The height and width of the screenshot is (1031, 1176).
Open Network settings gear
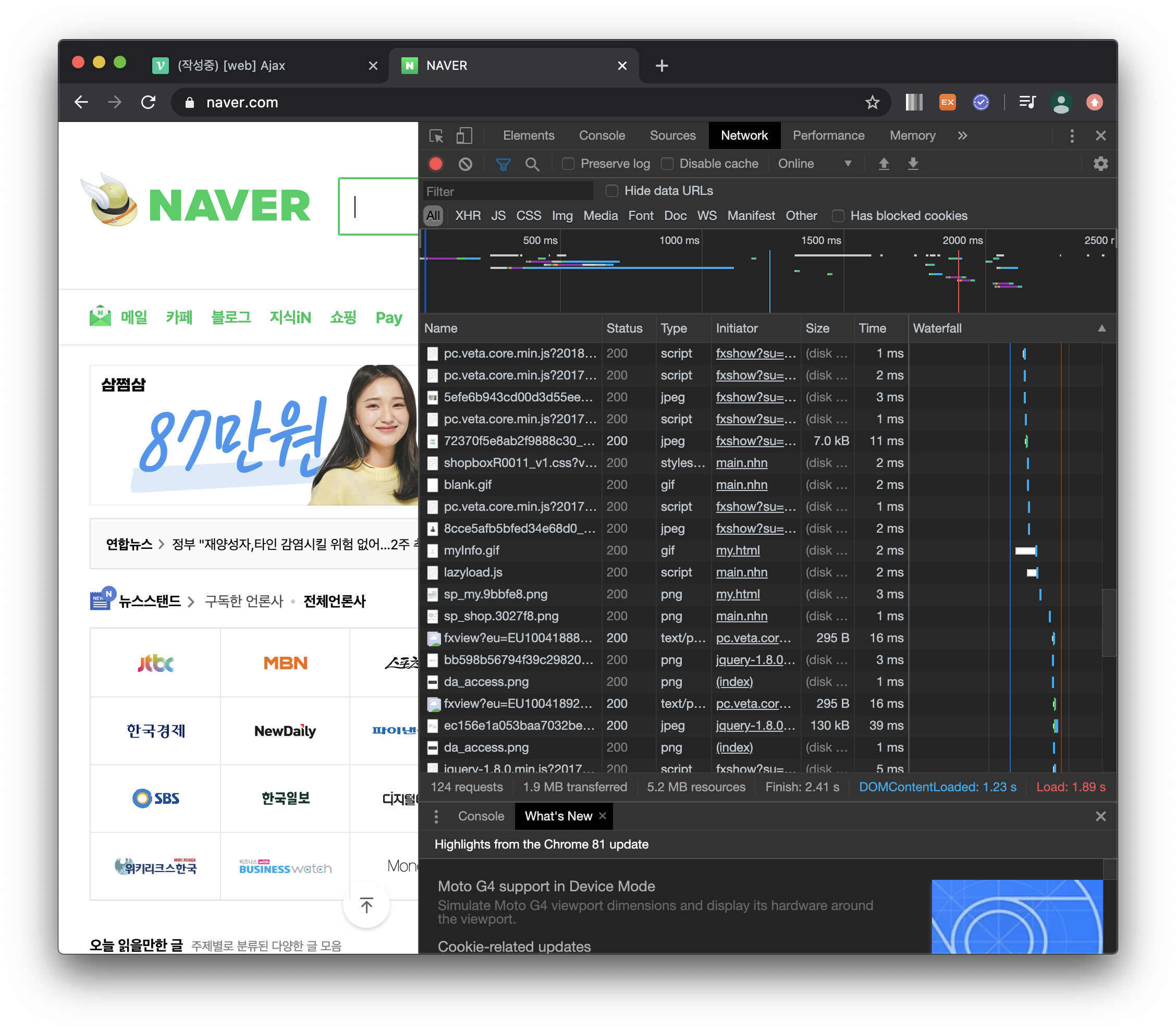click(x=1100, y=164)
